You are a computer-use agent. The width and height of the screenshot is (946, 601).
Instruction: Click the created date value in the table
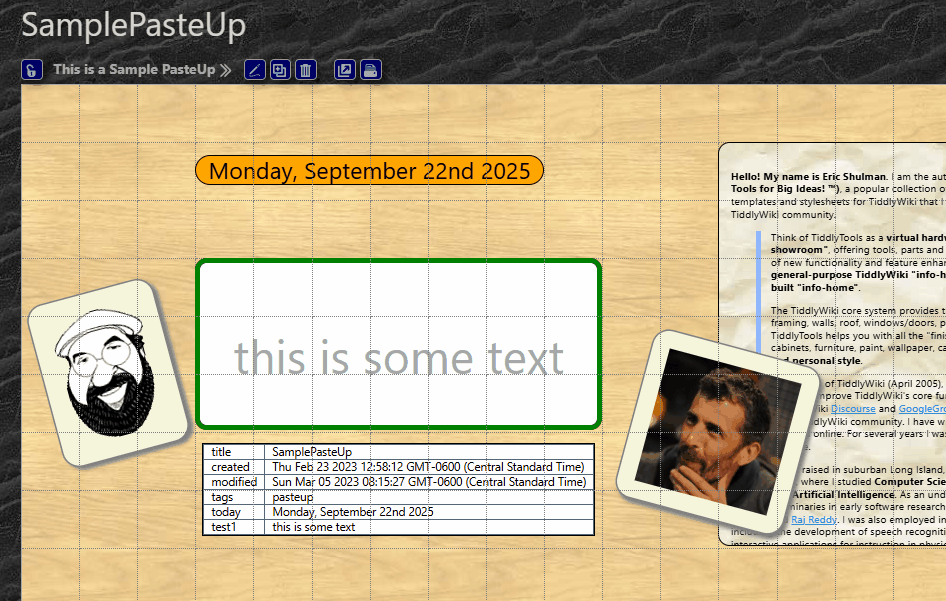coord(428,467)
